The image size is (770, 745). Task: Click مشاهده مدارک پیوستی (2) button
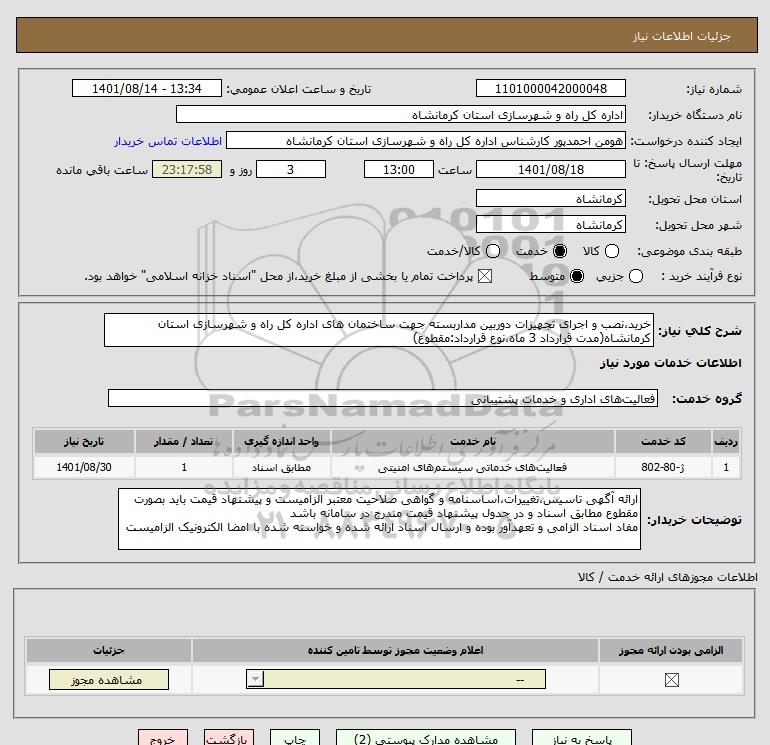click(x=426, y=738)
